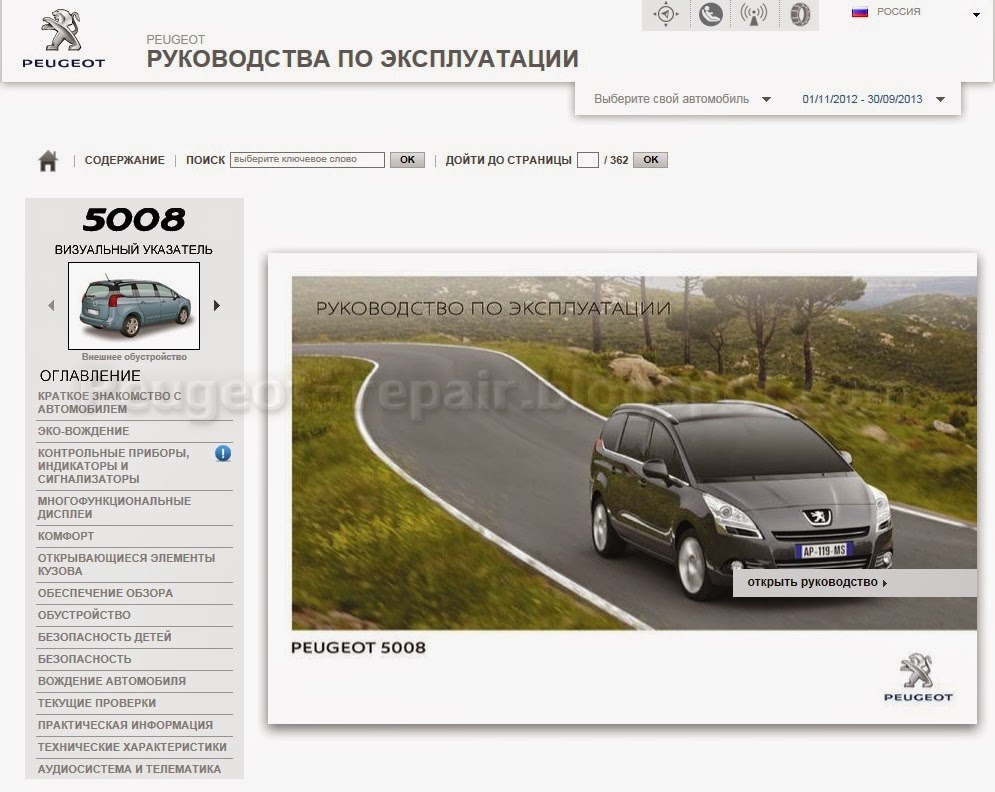The width and height of the screenshot is (995, 792).
Task: Open the Содержание contents link
Action: pos(124,160)
